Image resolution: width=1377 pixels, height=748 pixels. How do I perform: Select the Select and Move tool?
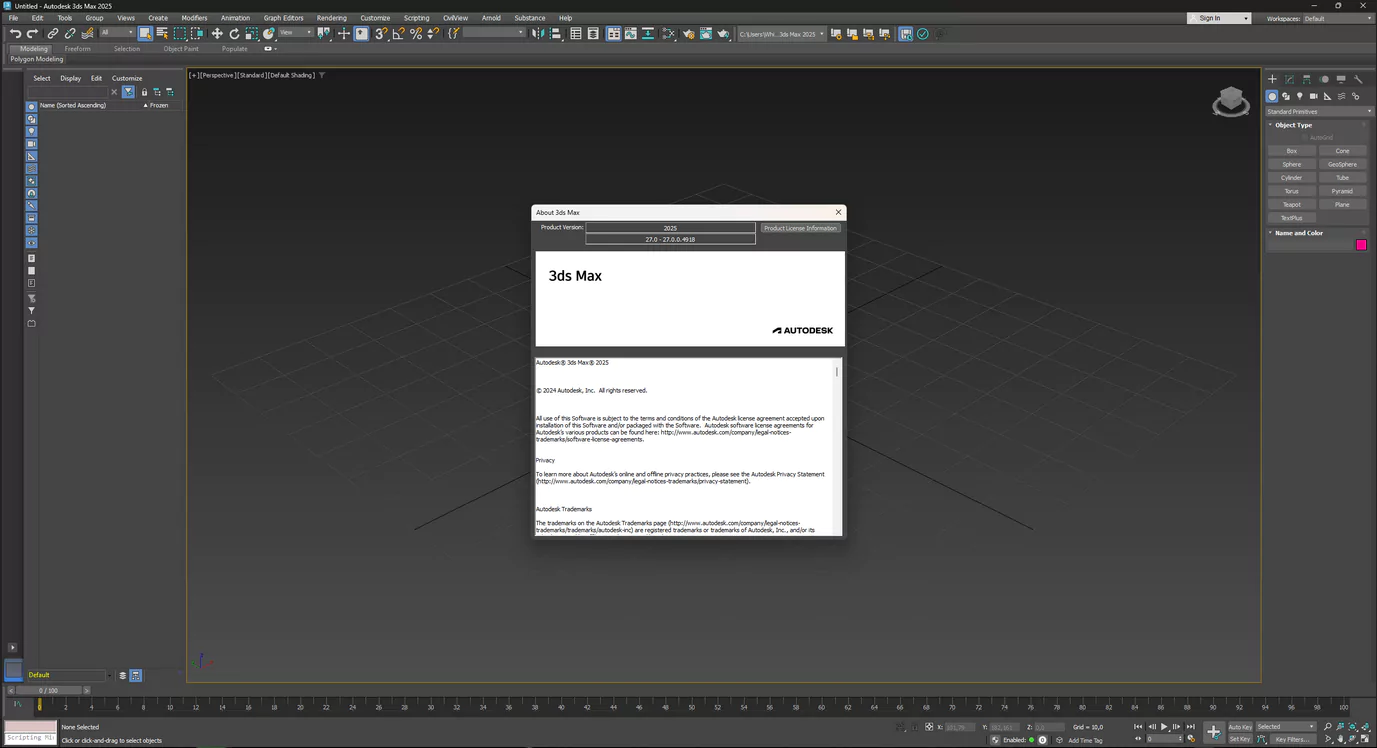click(x=218, y=33)
